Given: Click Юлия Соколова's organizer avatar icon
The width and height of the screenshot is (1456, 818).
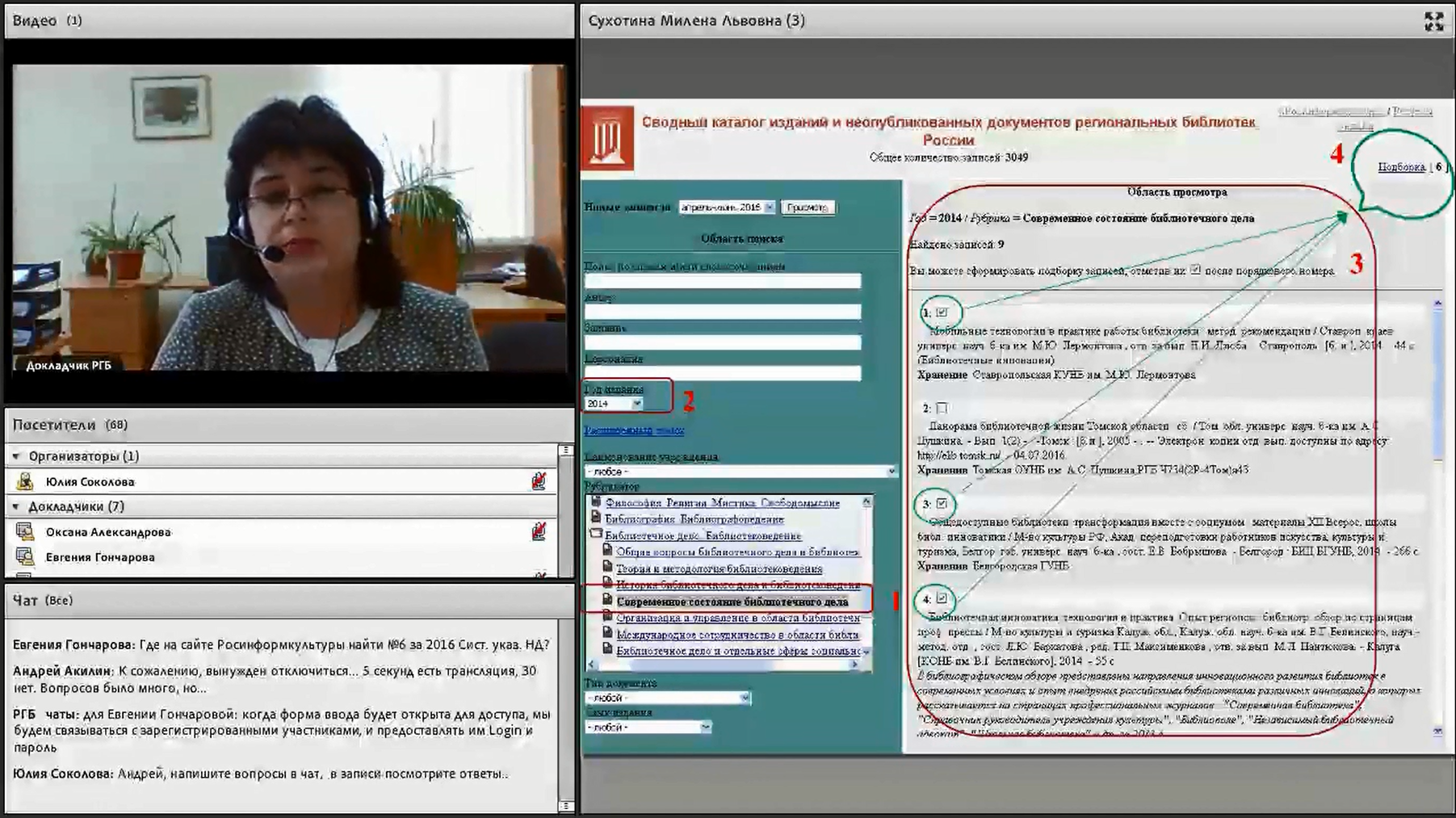Looking at the screenshot, I should 25,482.
